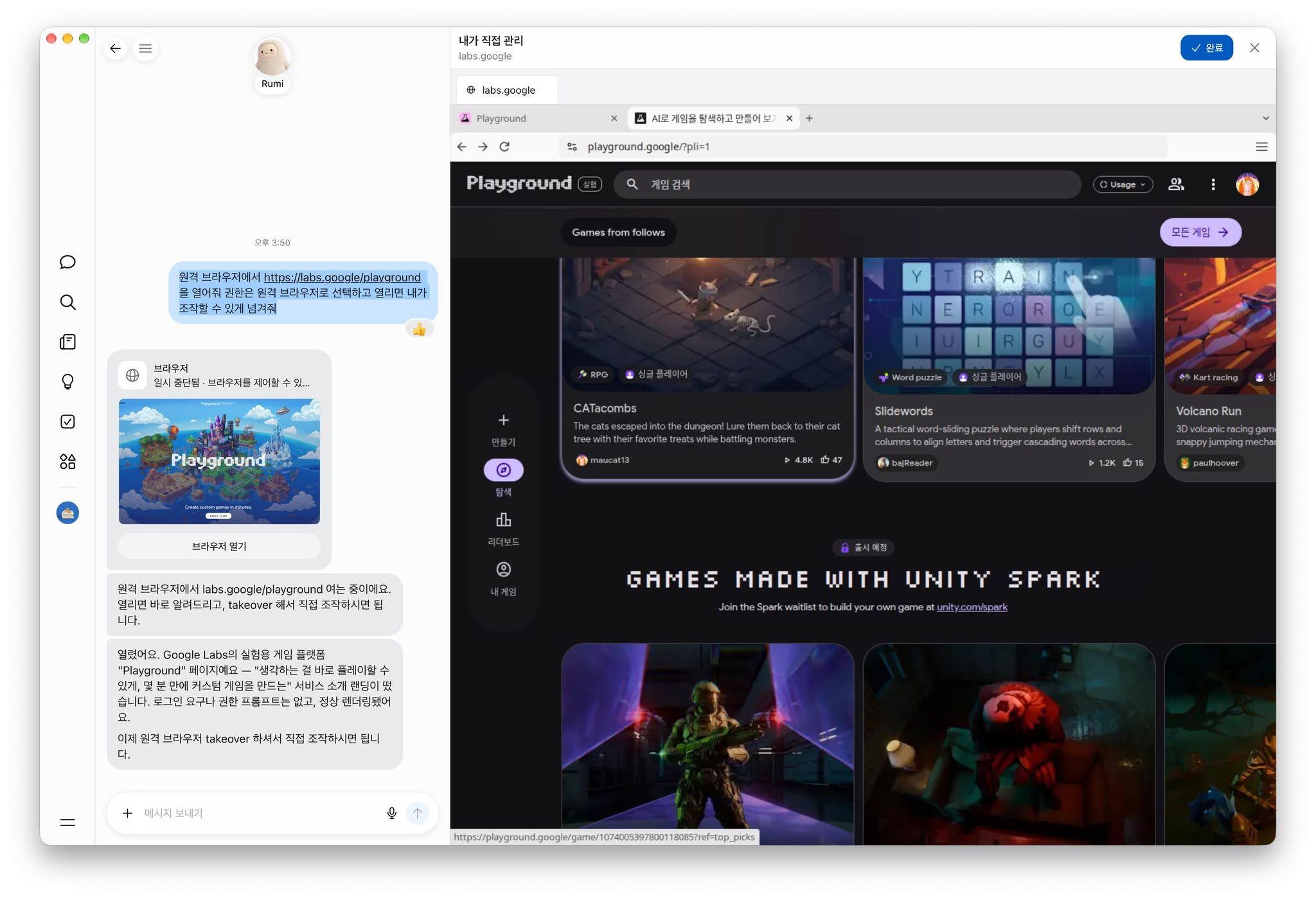Open the unity.com/spark link
This screenshot has width=1316, height=898.
pyautogui.click(x=972, y=607)
